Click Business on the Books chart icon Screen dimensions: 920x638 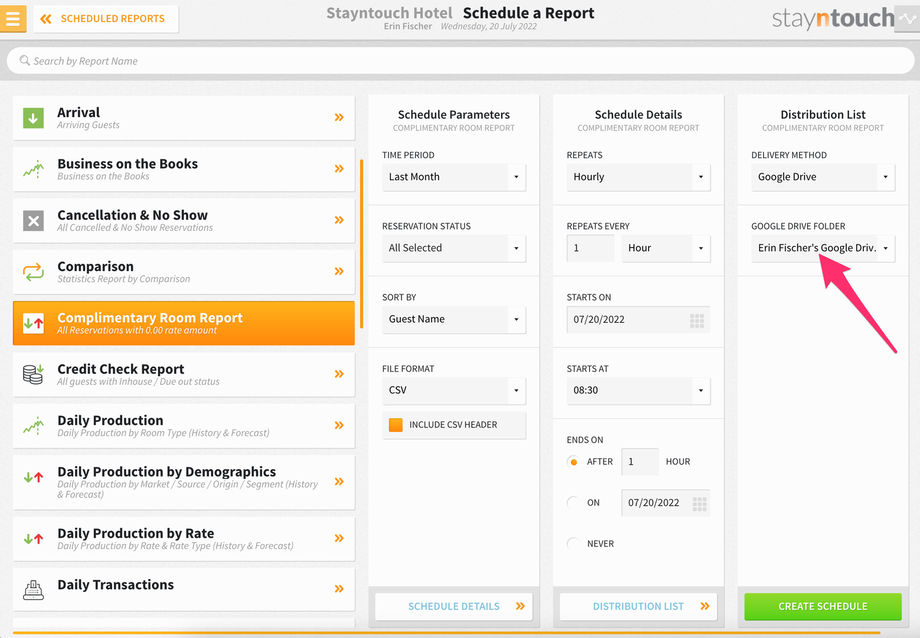(x=33, y=169)
